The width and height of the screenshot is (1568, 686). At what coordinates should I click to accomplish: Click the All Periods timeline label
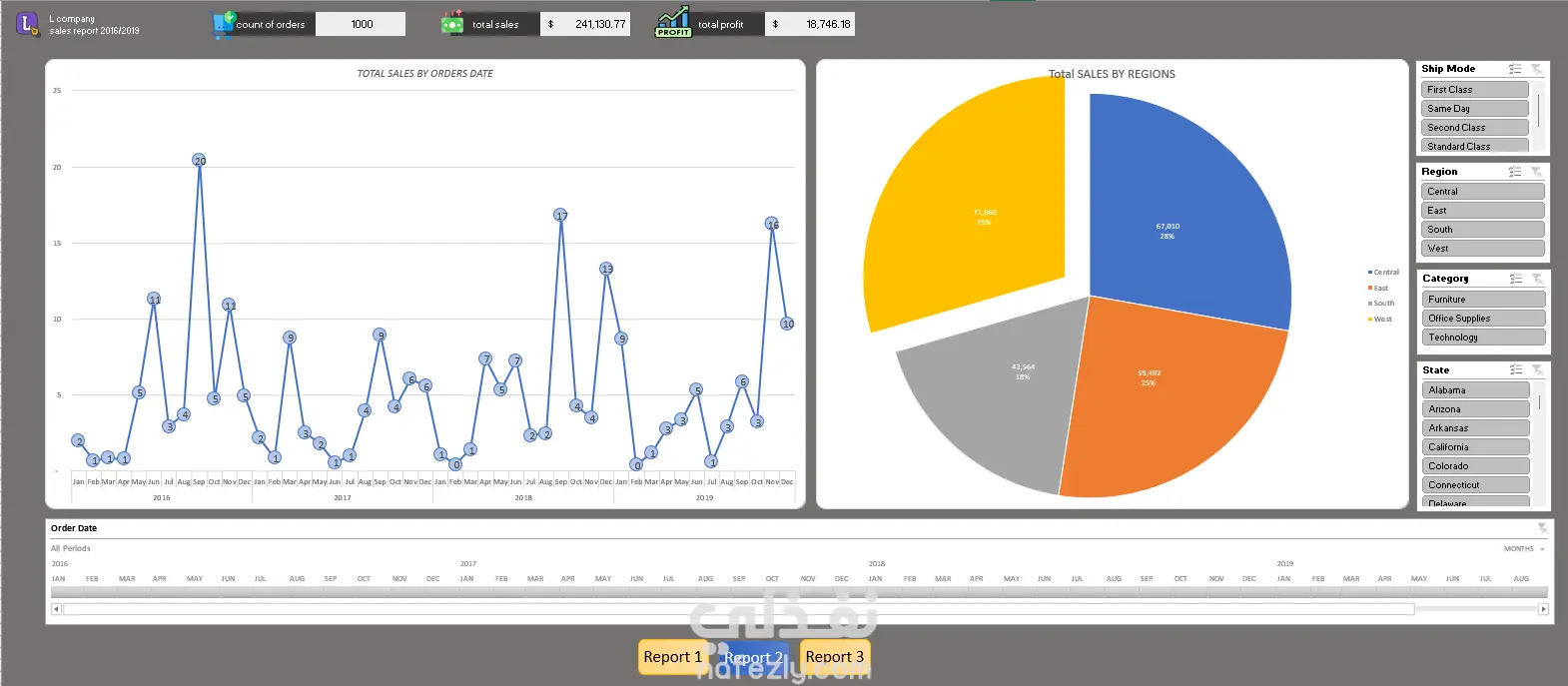click(71, 549)
